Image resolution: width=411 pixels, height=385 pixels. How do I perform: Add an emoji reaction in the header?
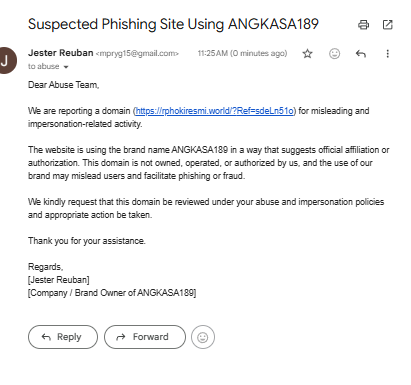click(334, 54)
